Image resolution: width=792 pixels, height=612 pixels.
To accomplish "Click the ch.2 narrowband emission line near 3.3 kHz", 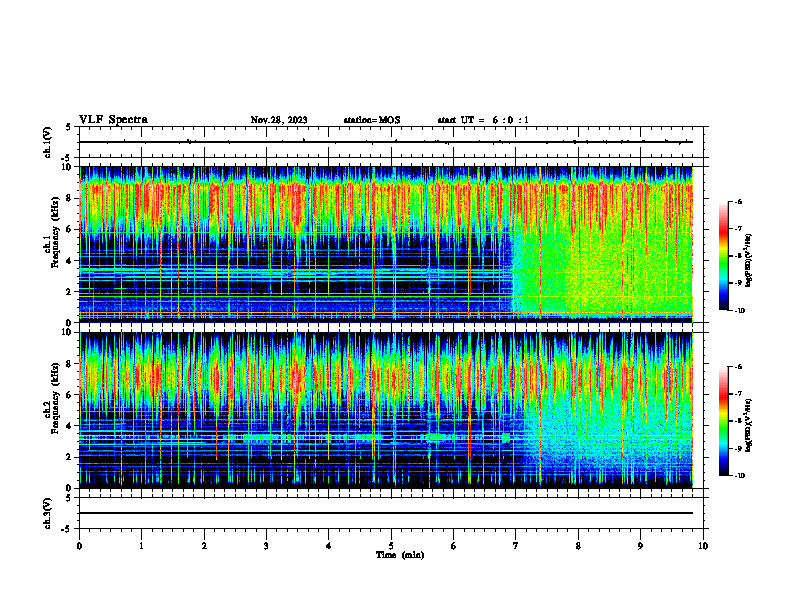I will click(x=386, y=436).
